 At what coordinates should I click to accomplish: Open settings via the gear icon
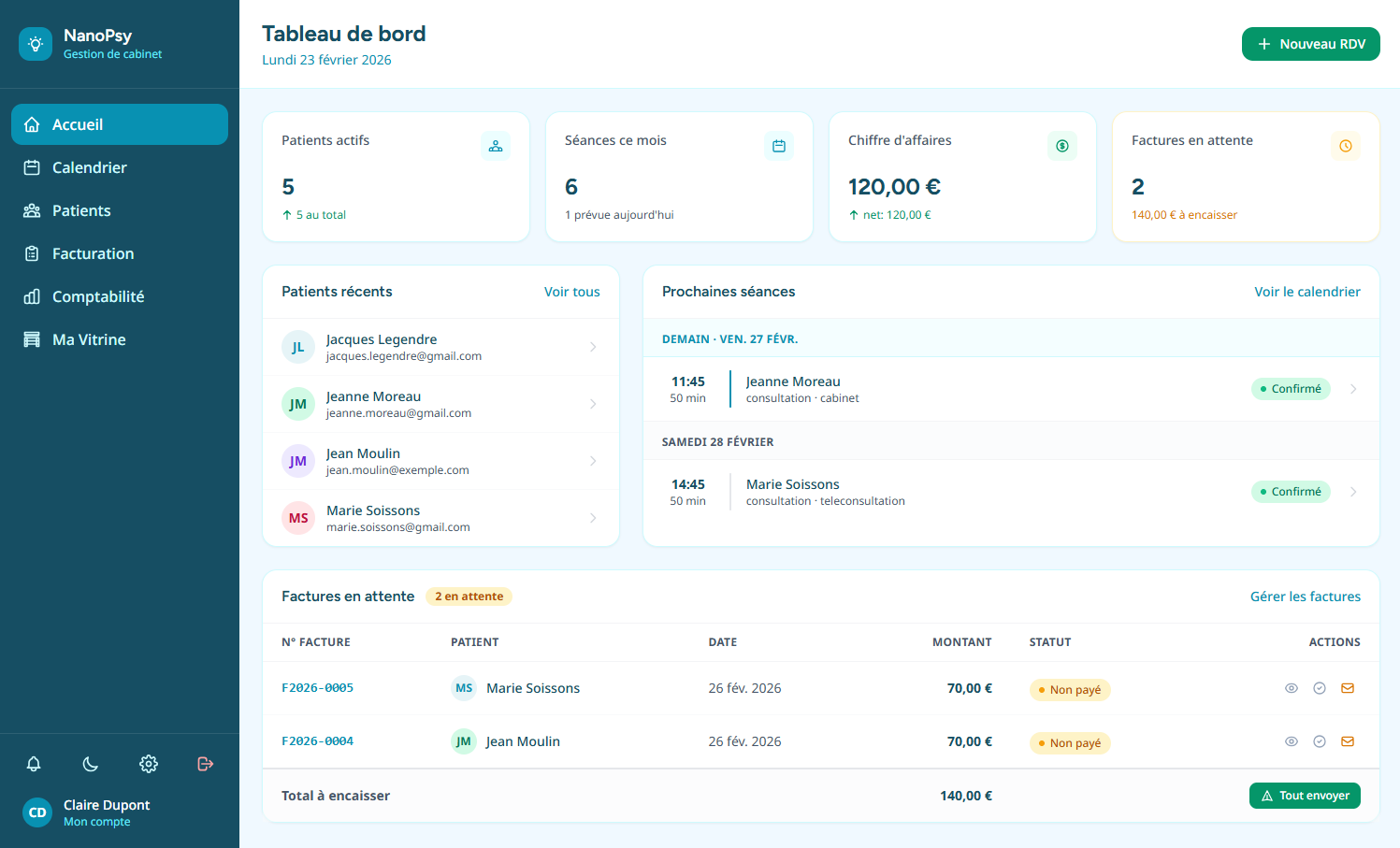pyautogui.click(x=149, y=764)
